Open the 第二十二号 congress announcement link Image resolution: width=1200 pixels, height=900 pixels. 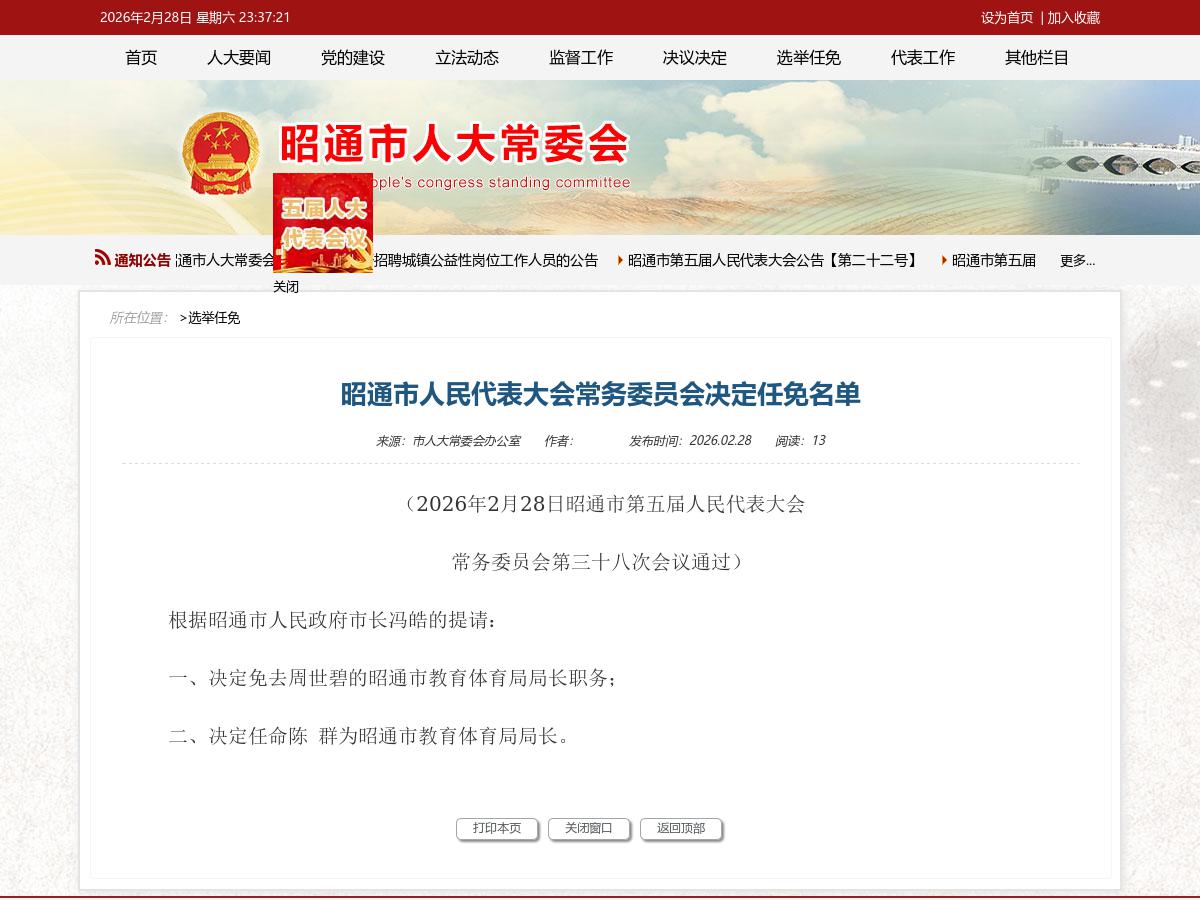pyautogui.click(x=774, y=261)
